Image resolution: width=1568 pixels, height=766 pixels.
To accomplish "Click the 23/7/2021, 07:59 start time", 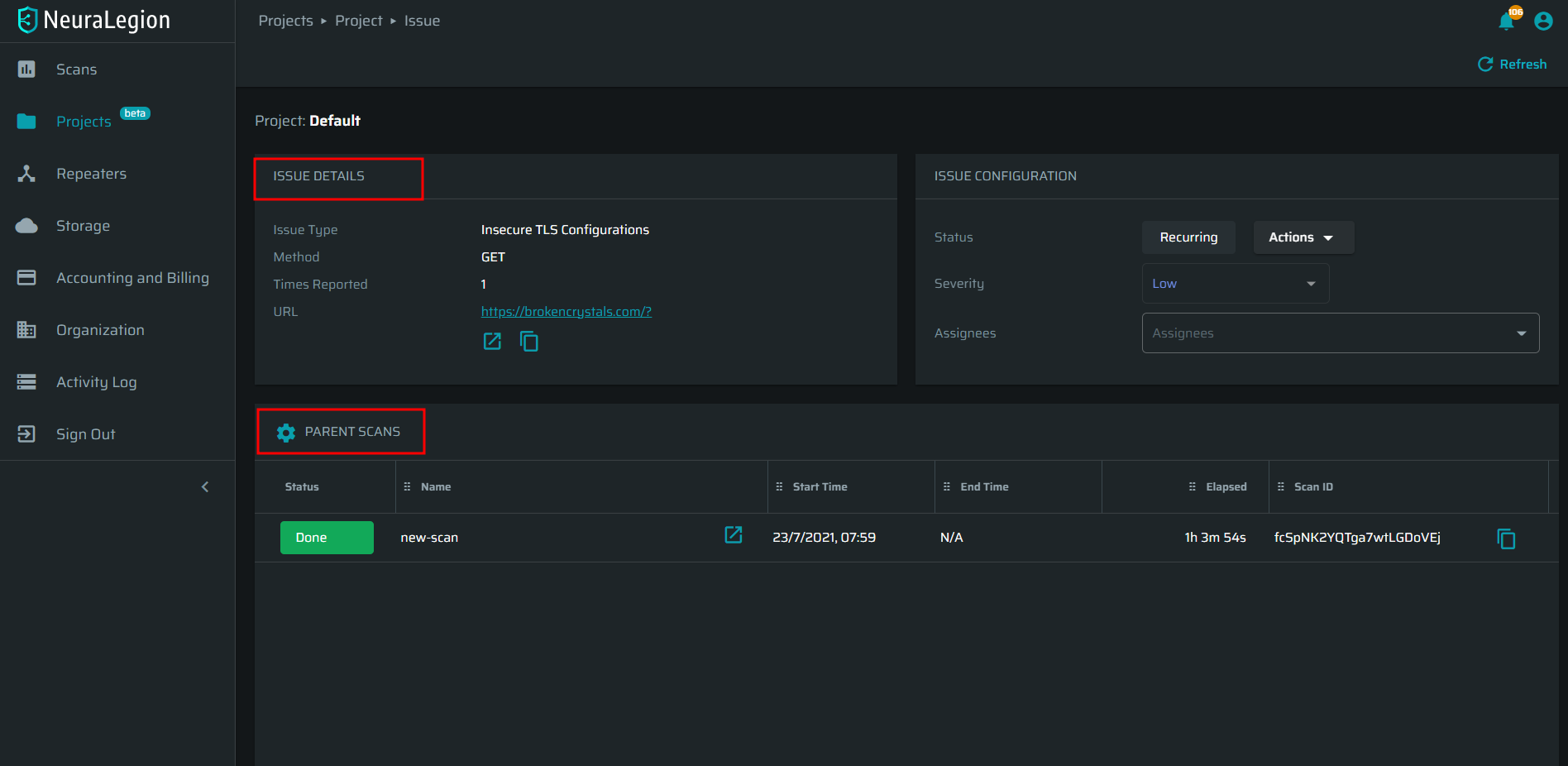I will tap(824, 538).
